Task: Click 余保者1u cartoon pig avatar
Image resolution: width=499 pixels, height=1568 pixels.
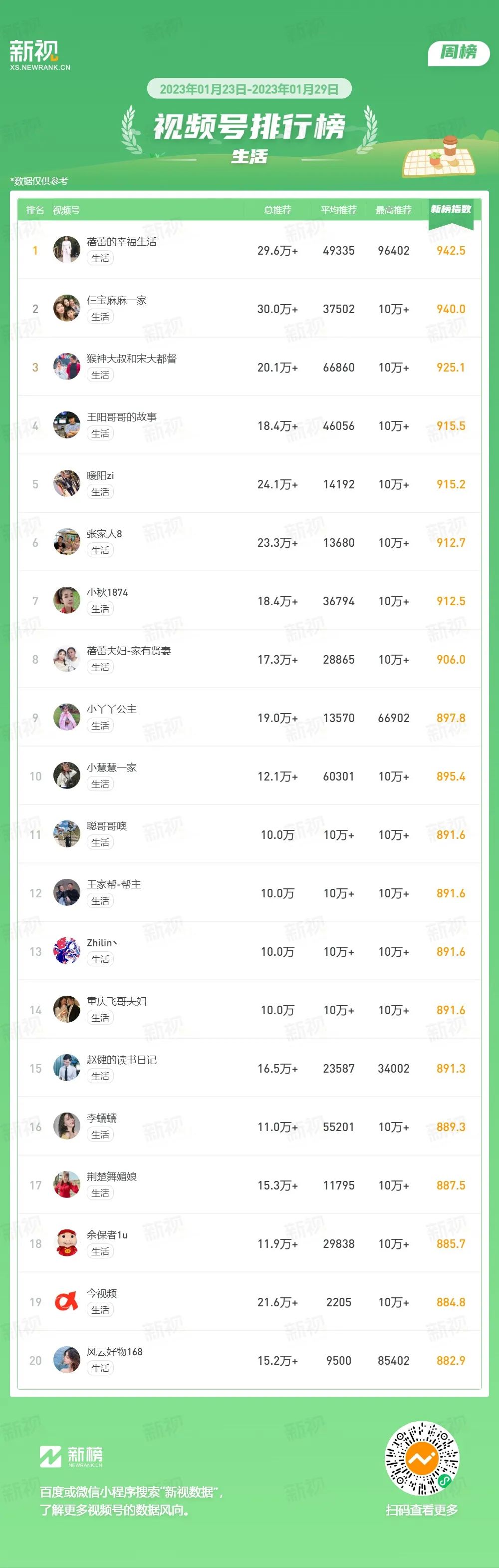Action: coord(67,1243)
